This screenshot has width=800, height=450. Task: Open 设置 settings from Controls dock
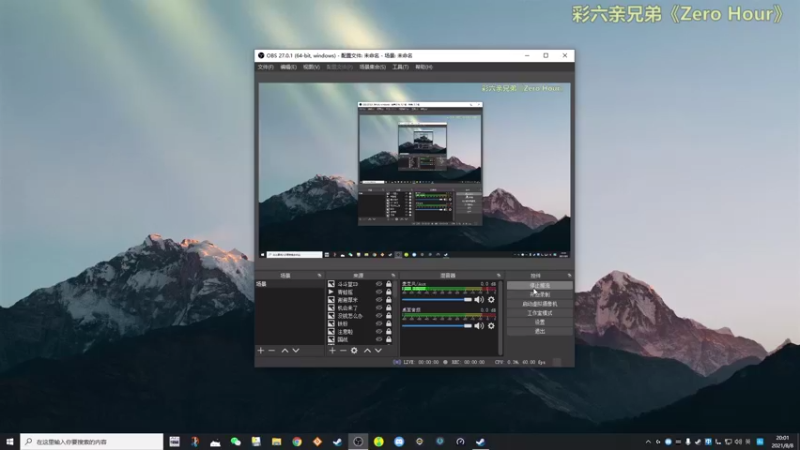[x=540, y=322]
